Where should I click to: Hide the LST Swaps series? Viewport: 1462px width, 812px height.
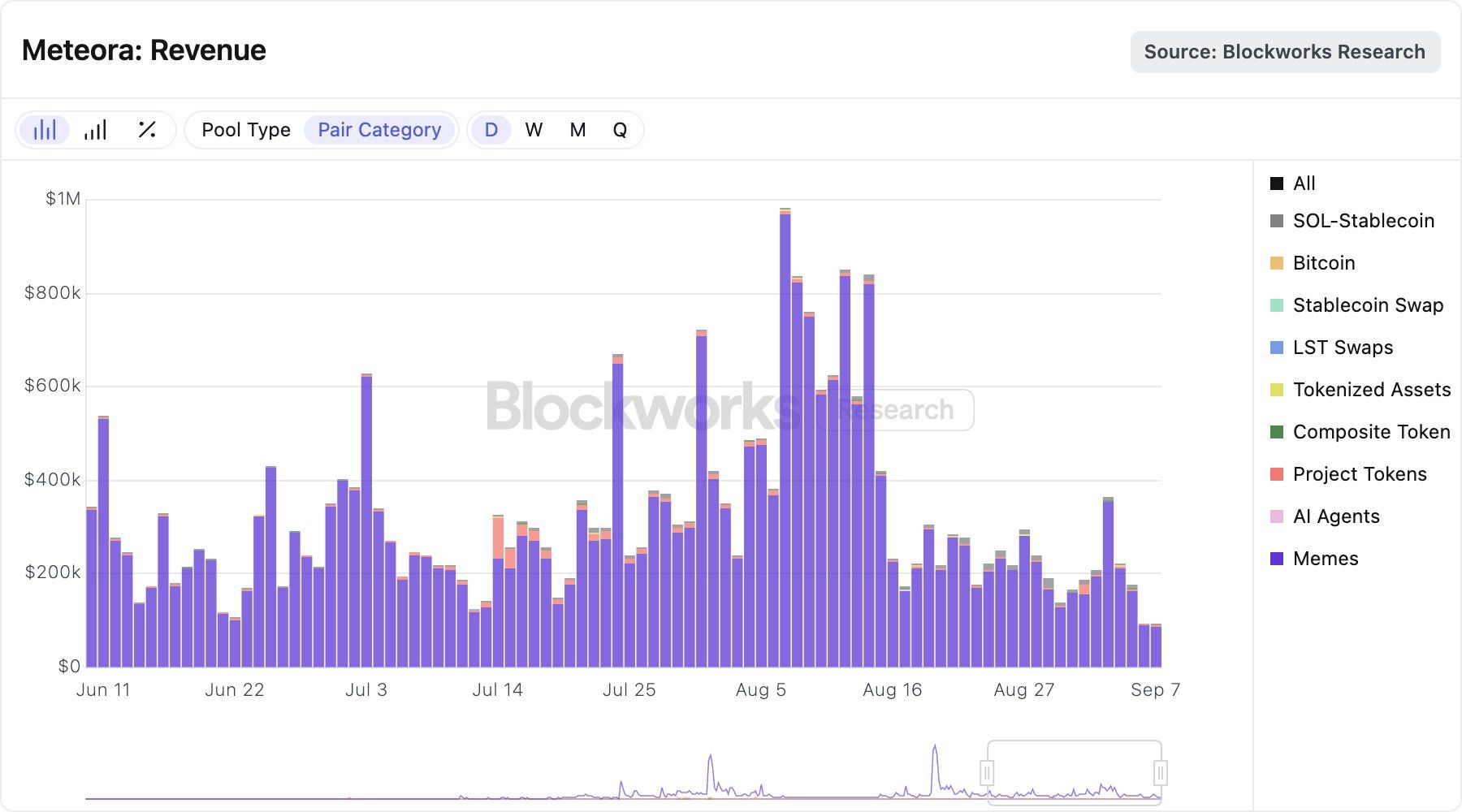click(1342, 348)
